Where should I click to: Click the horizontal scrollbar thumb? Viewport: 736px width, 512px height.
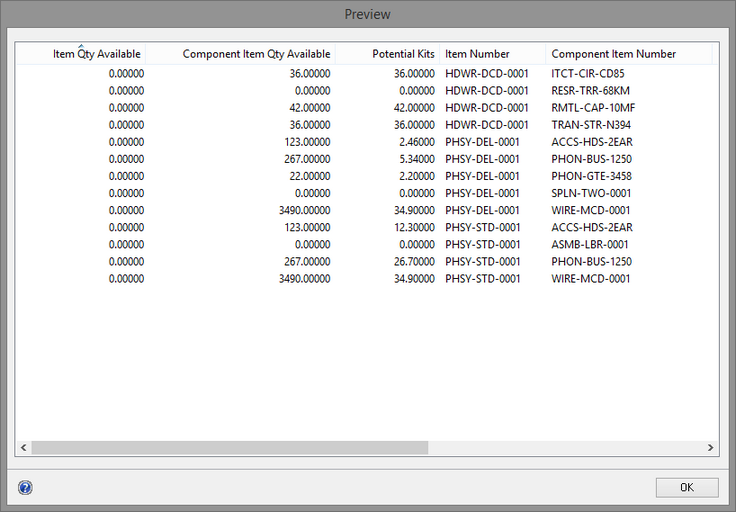230,448
